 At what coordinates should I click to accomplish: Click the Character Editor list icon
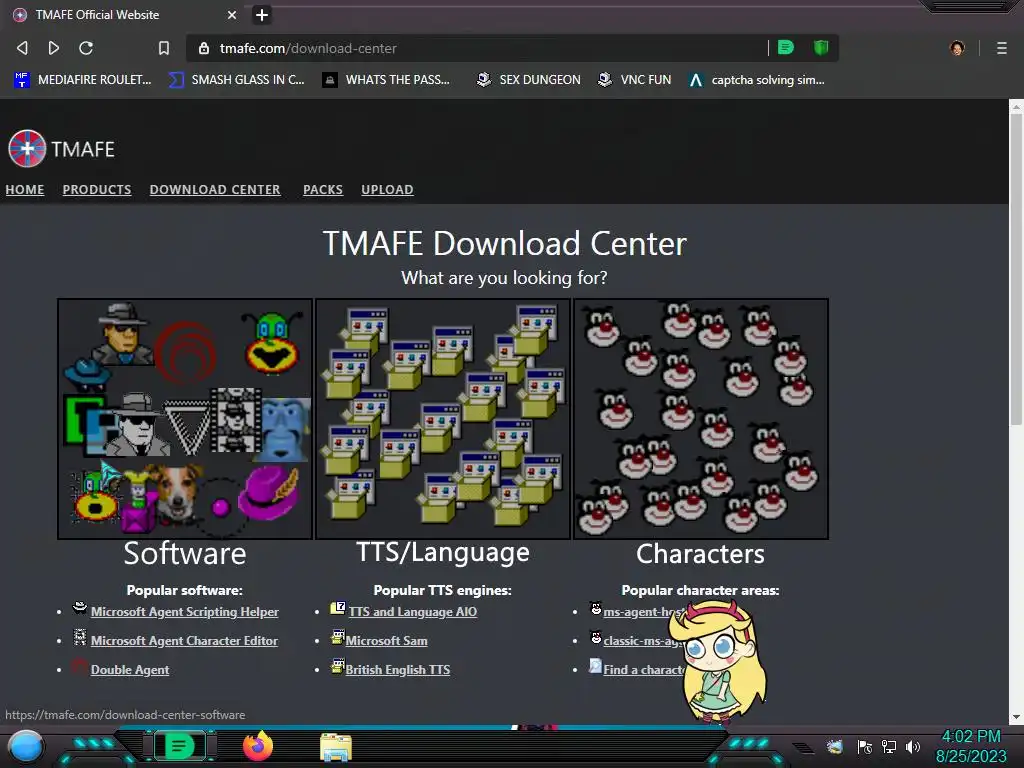click(80, 637)
